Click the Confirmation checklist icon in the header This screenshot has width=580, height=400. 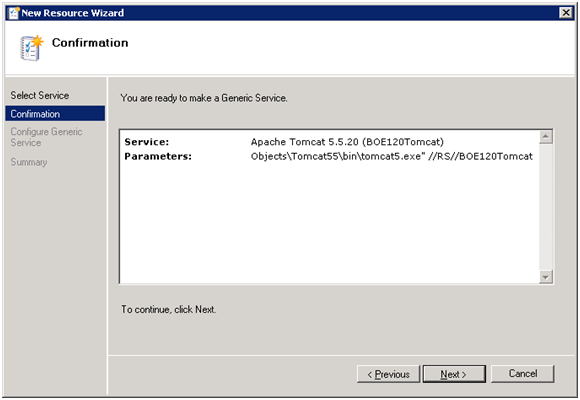(x=31, y=48)
